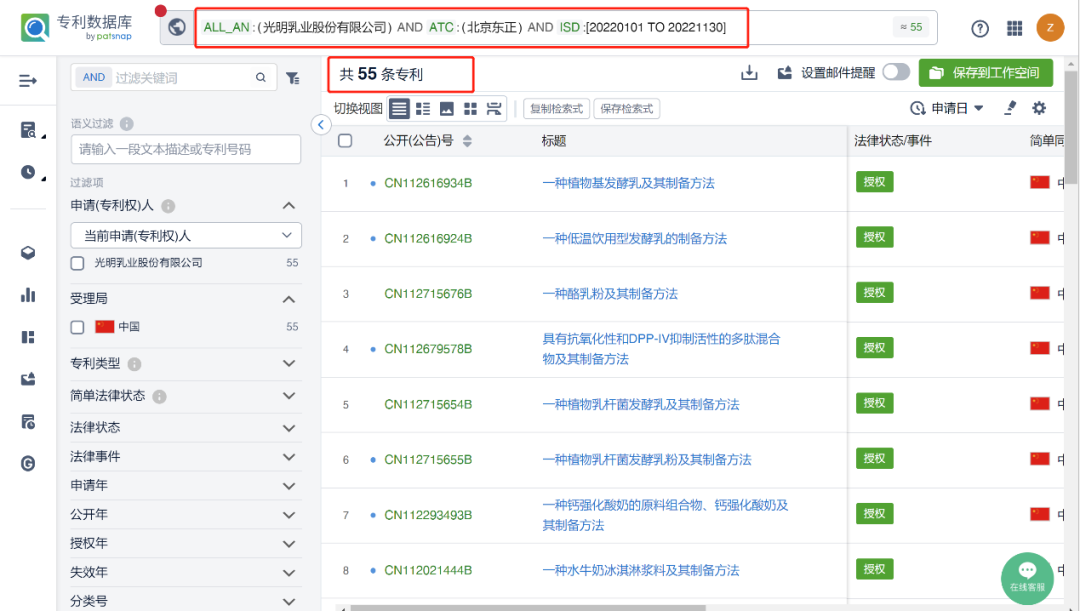Image resolution: width=1080 pixels, height=611 pixels.
Task: Open the sidebar document-gear icon
Action: pyautogui.click(x=28, y=422)
